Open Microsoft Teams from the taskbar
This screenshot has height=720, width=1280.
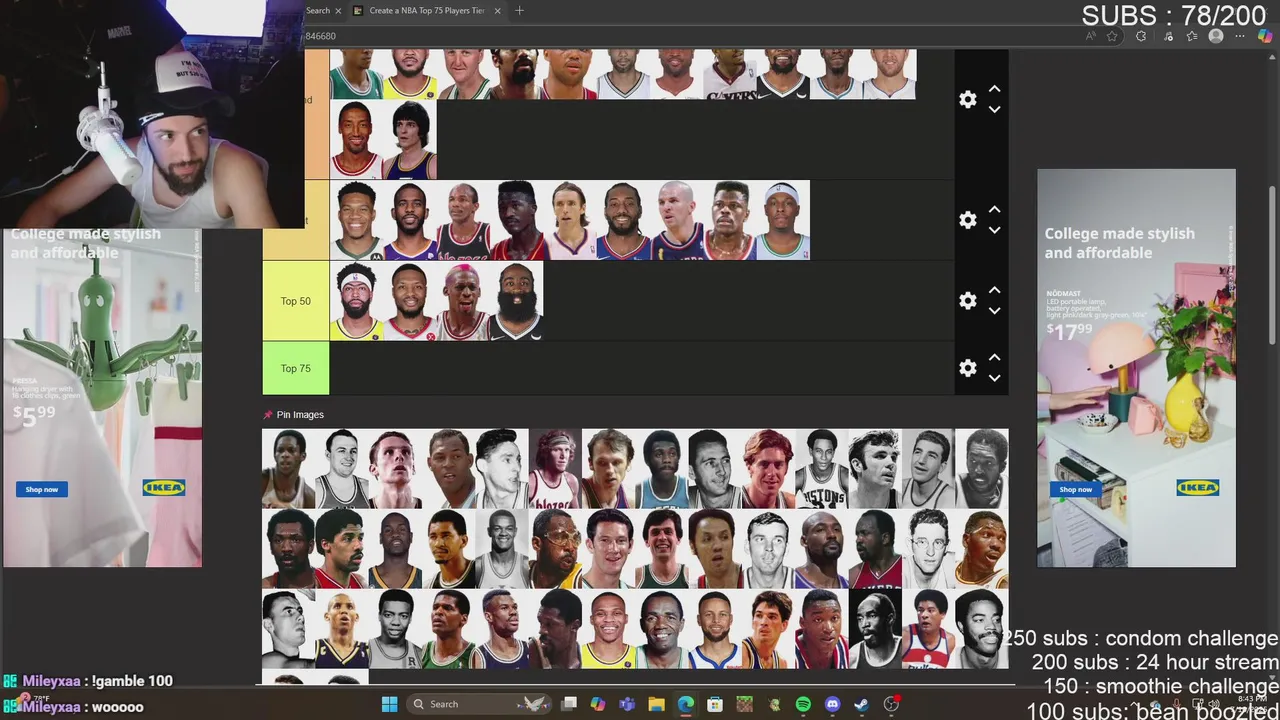627,704
